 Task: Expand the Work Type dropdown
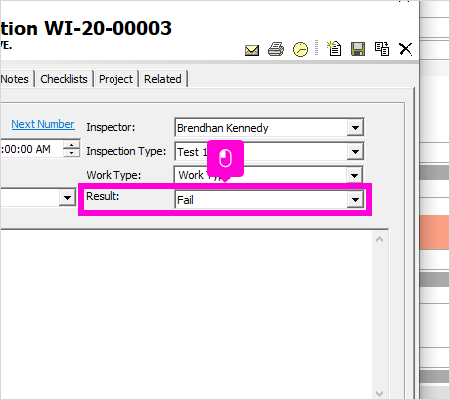tap(354, 175)
